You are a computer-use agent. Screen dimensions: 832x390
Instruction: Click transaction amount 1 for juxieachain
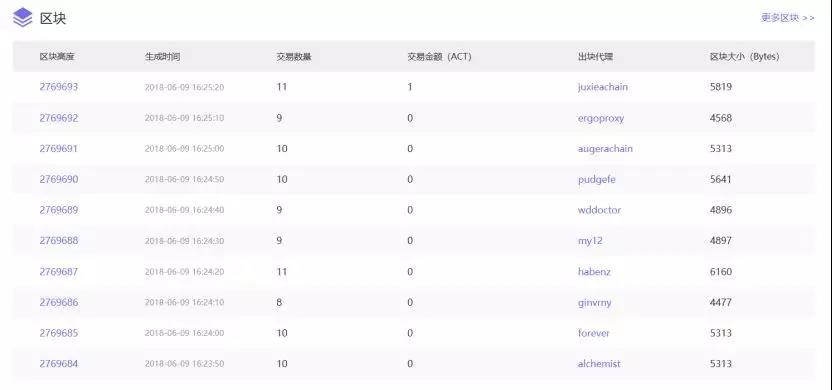(410, 86)
